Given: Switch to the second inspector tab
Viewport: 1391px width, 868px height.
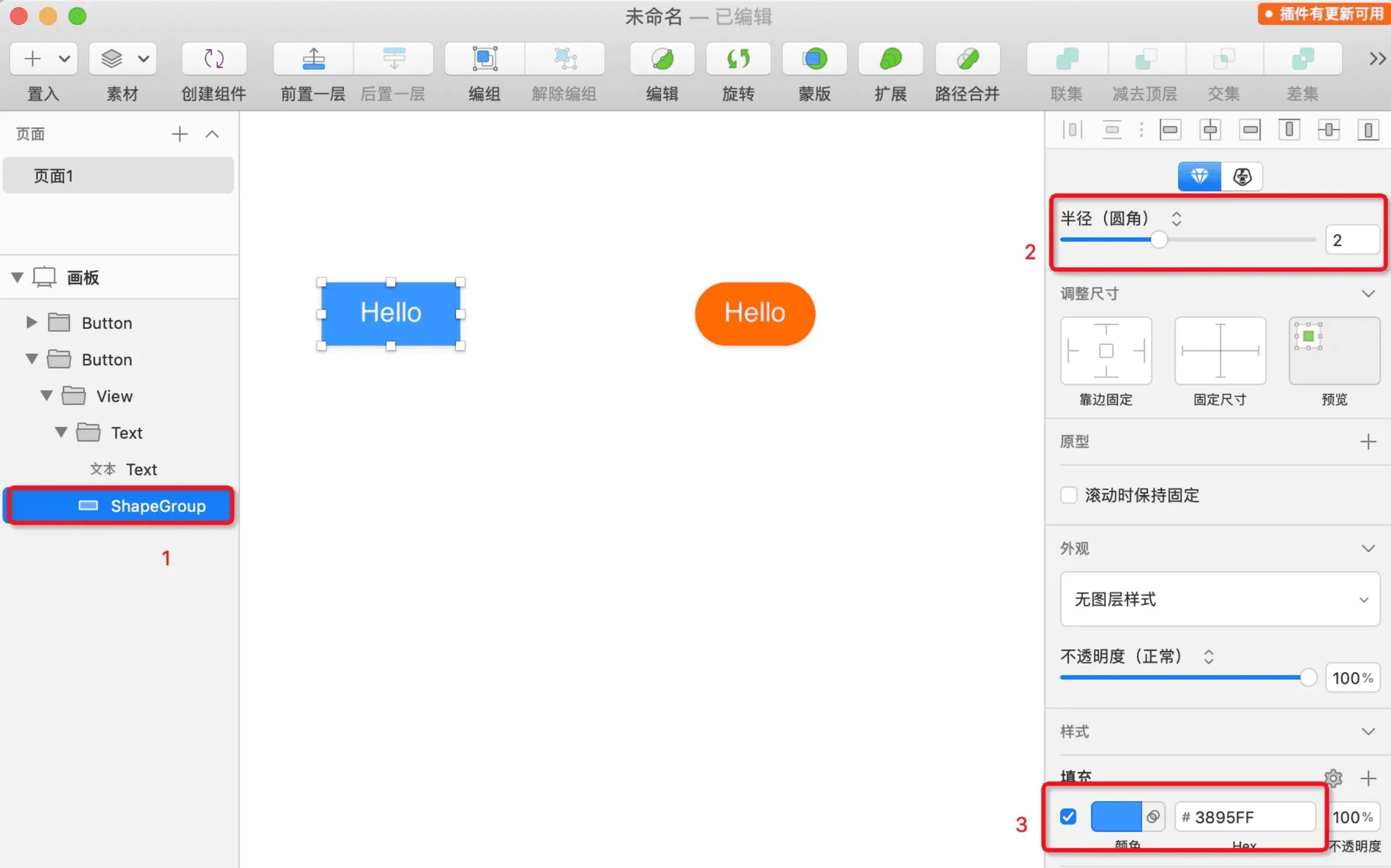Looking at the screenshot, I should click(x=1242, y=177).
